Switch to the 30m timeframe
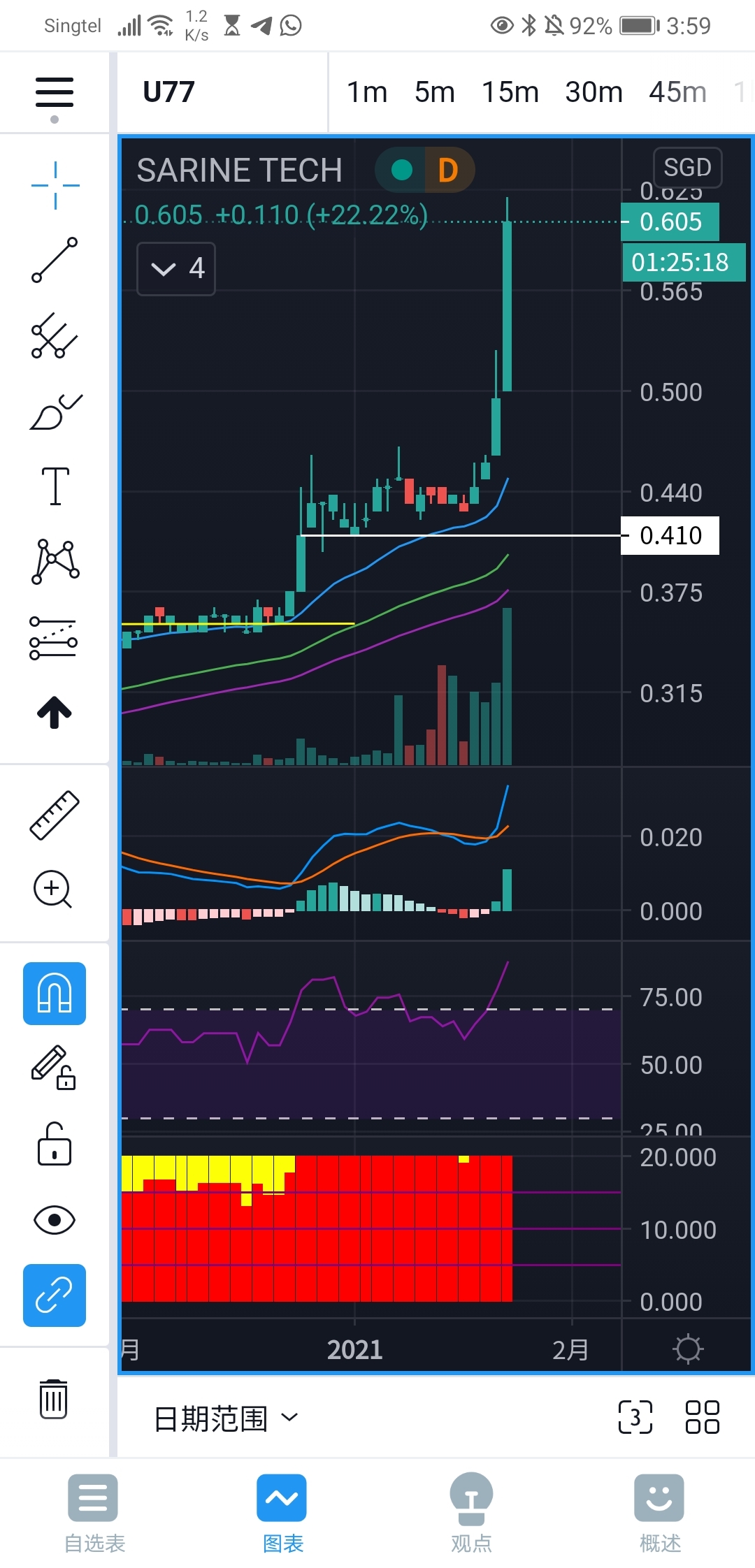Screen dimensions: 755x1568 point(594,92)
